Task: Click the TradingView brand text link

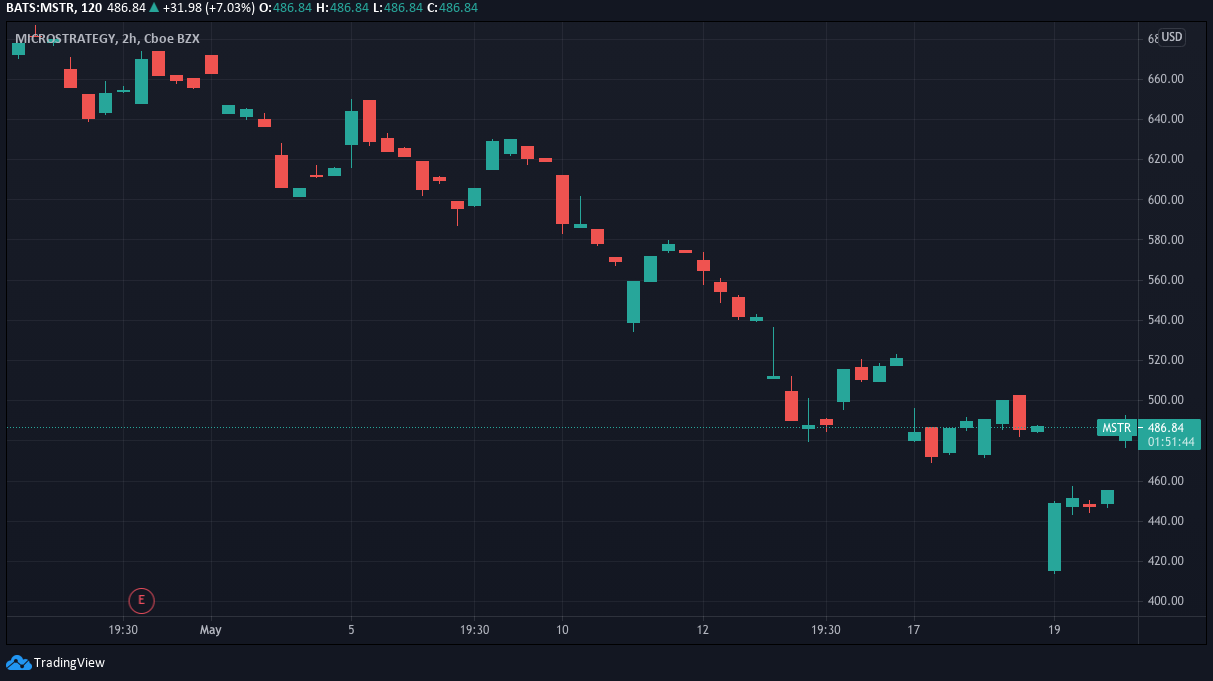Action: 69,662
